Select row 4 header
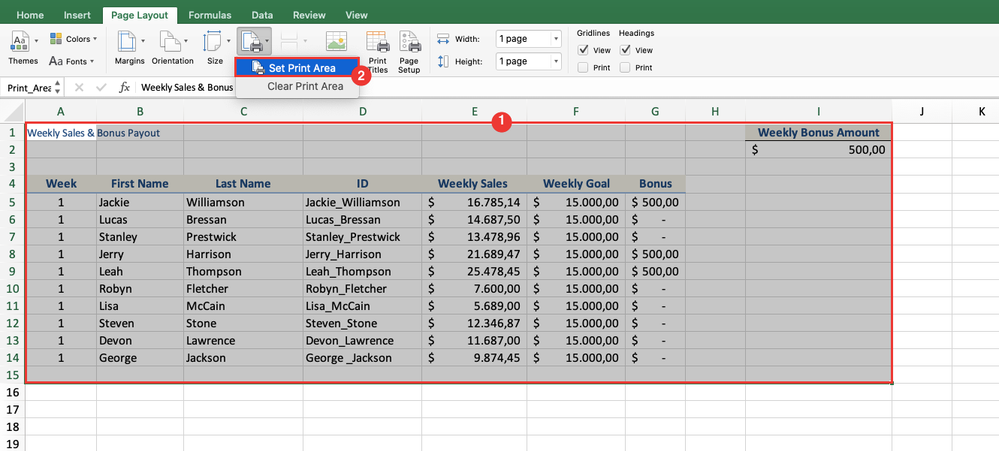This screenshot has width=999, height=451. click(x=13, y=184)
